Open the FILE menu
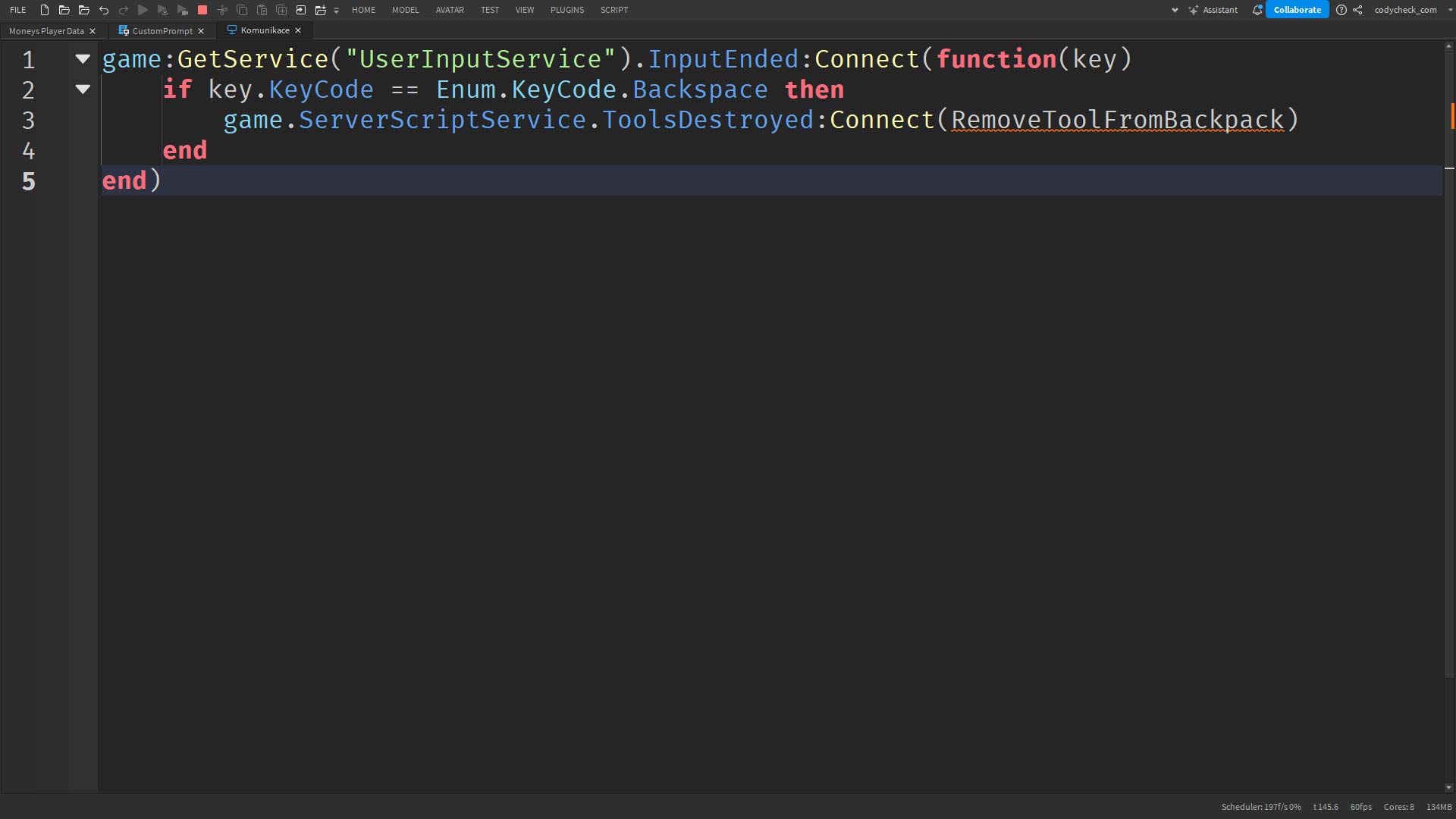1456x819 pixels. pos(17,10)
